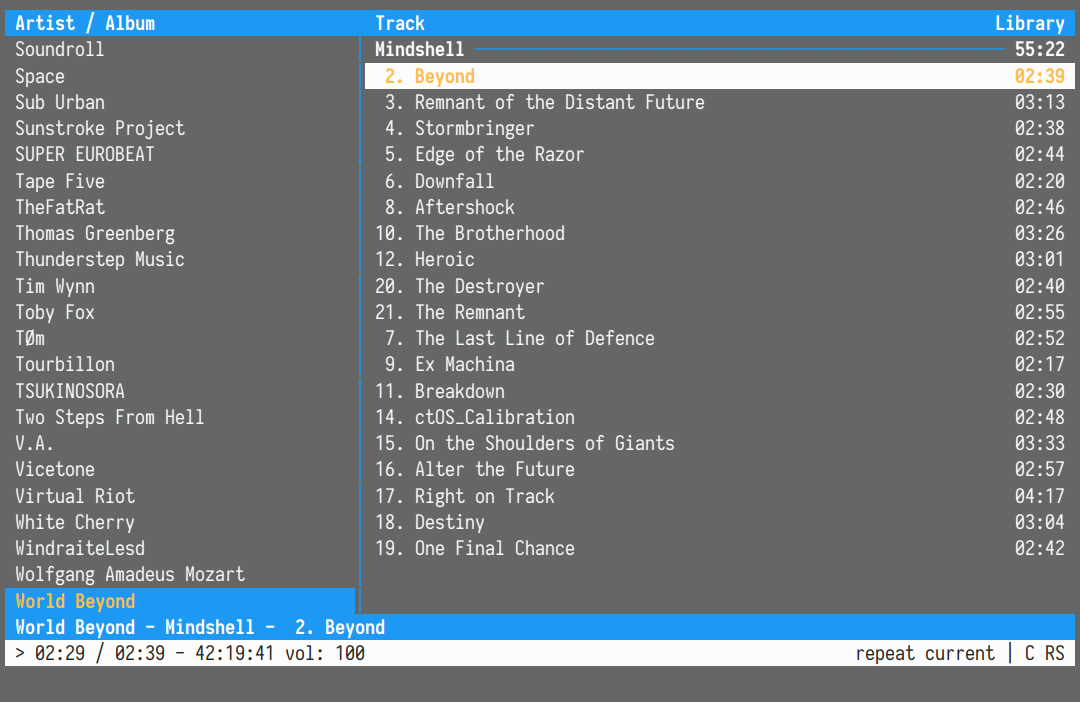Play the track Destiny

(x=449, y=522)
